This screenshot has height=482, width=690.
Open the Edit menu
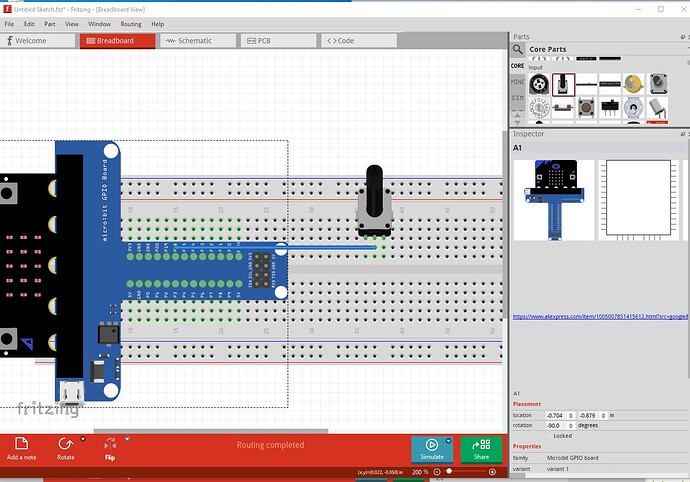click(29, 24)
